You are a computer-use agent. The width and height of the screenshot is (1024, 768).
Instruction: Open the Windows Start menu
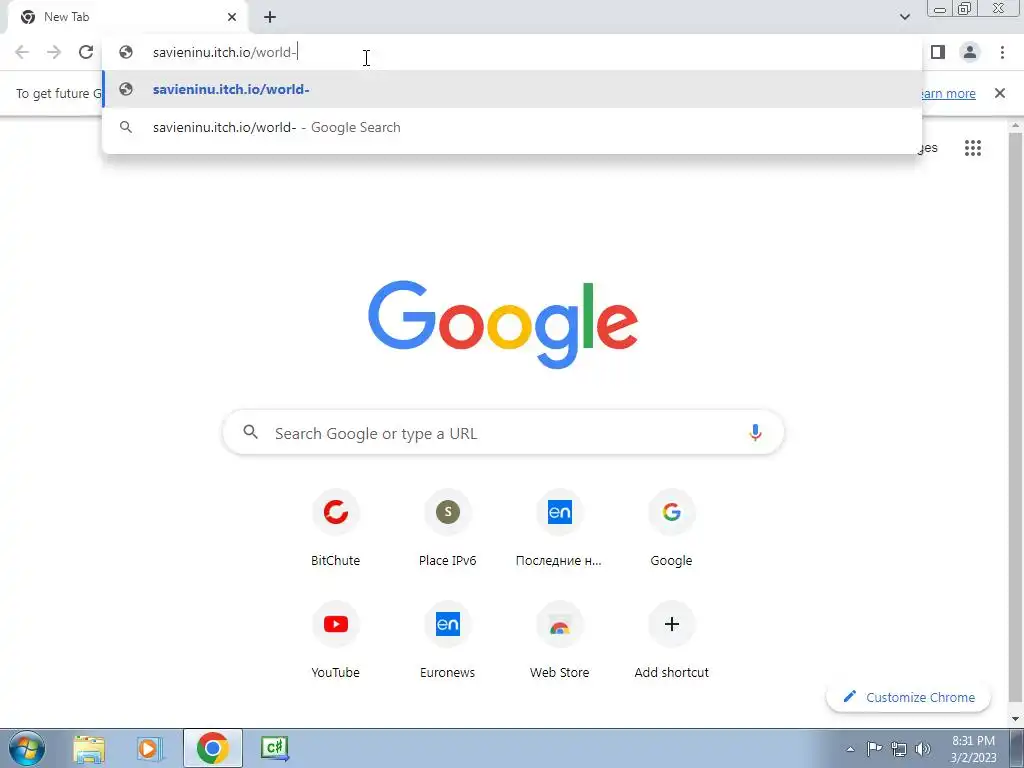click(x=27, y=748)
